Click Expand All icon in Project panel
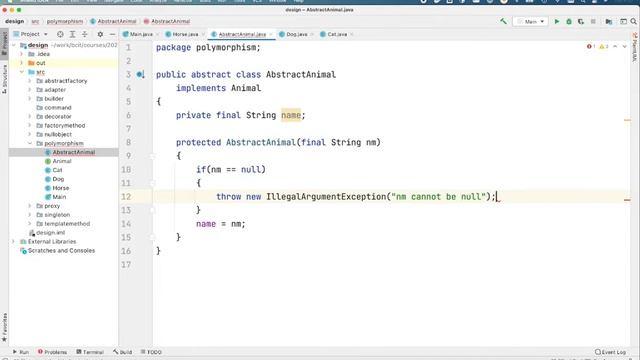640x360 pixels. tap(72, 34)
